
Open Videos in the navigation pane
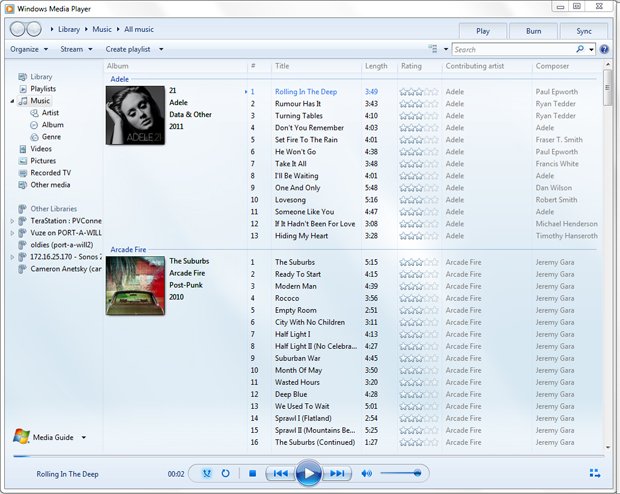41,149
